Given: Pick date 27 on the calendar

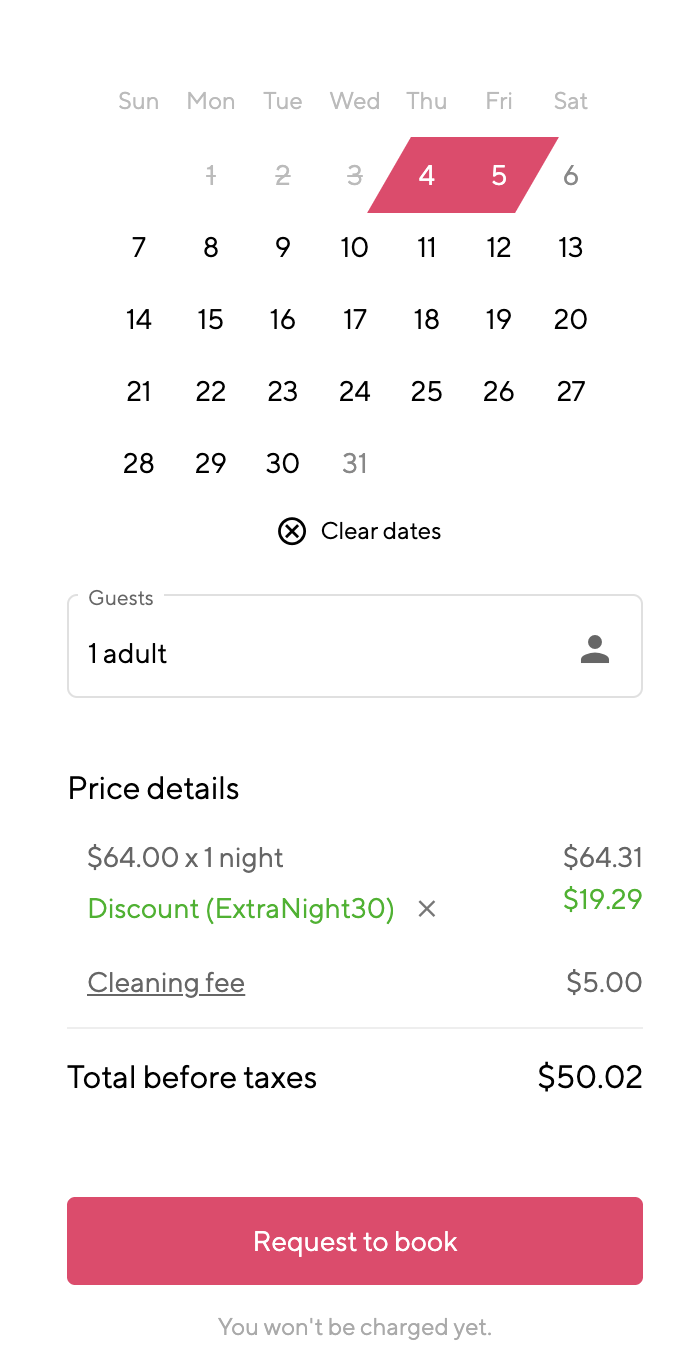Looking at the screenshot, I should point(571,392).
